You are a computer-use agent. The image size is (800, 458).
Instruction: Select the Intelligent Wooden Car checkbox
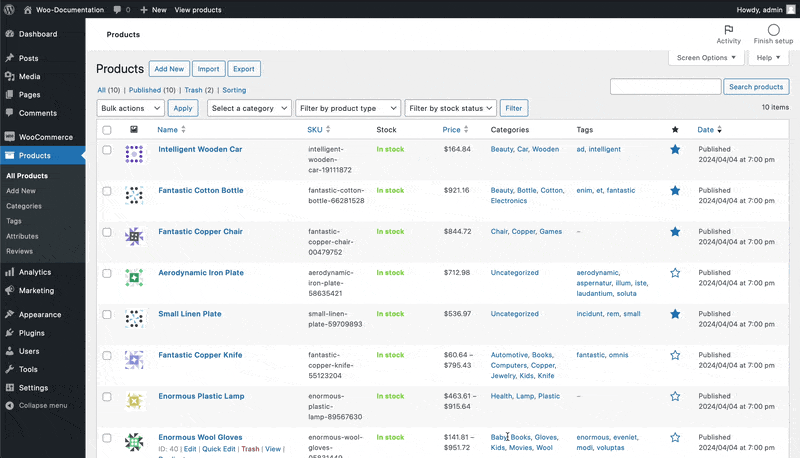click(x=107, y=150)
